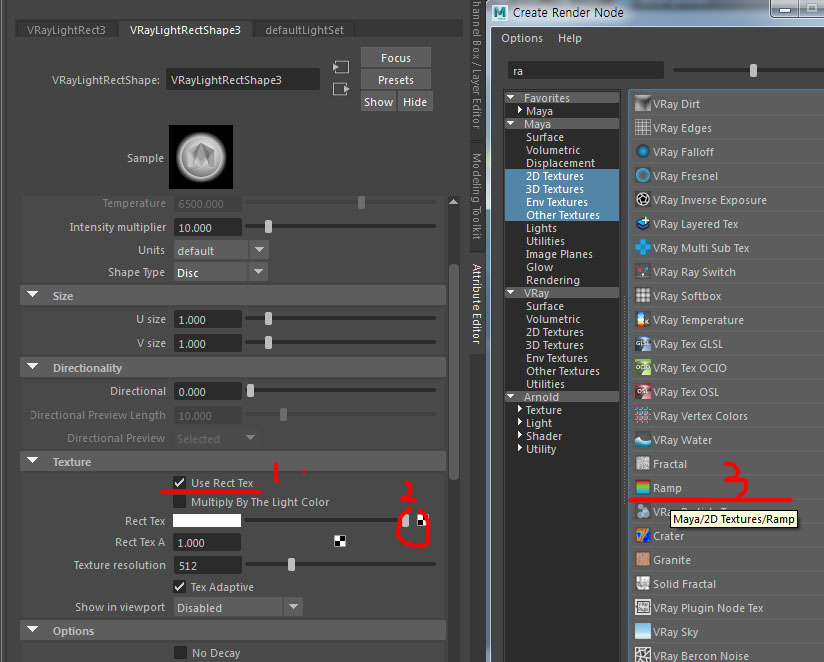Pick the VRay Tex OSL icon
The image size is (824, 662).
pyautogui.click(x=642, y=391)
